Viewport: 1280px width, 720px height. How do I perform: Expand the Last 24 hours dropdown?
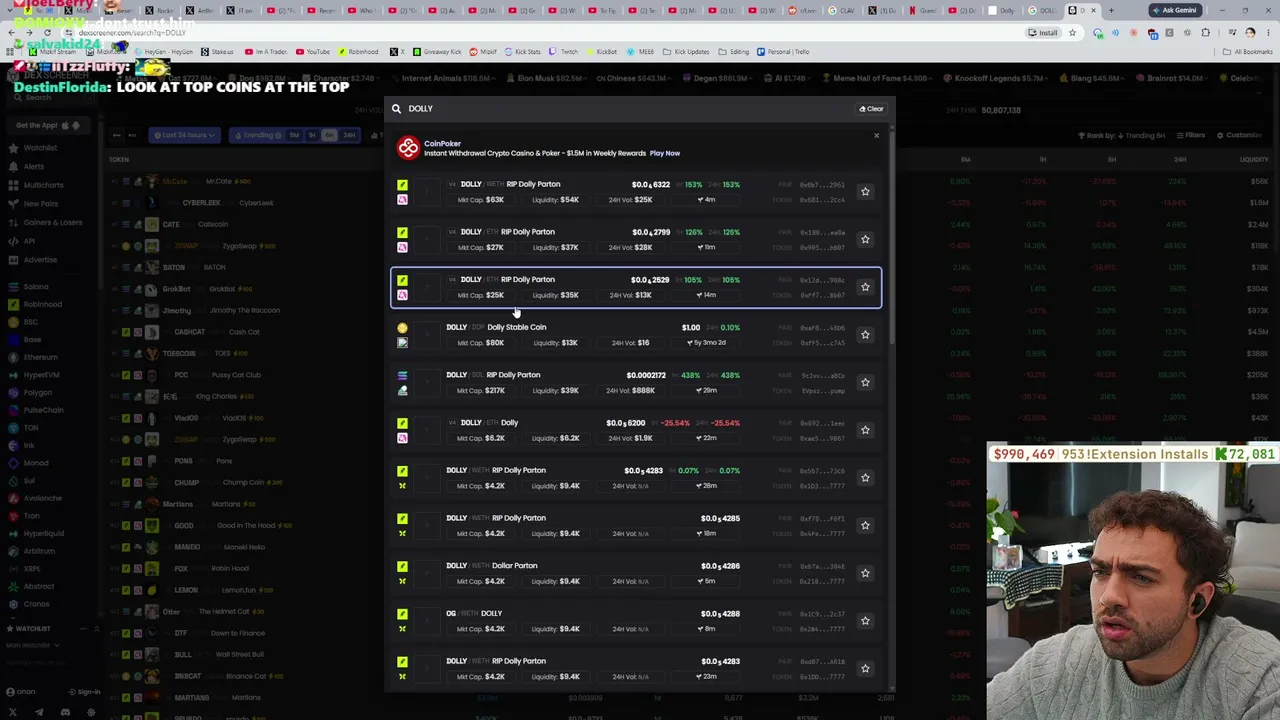[x=184, y=135]
